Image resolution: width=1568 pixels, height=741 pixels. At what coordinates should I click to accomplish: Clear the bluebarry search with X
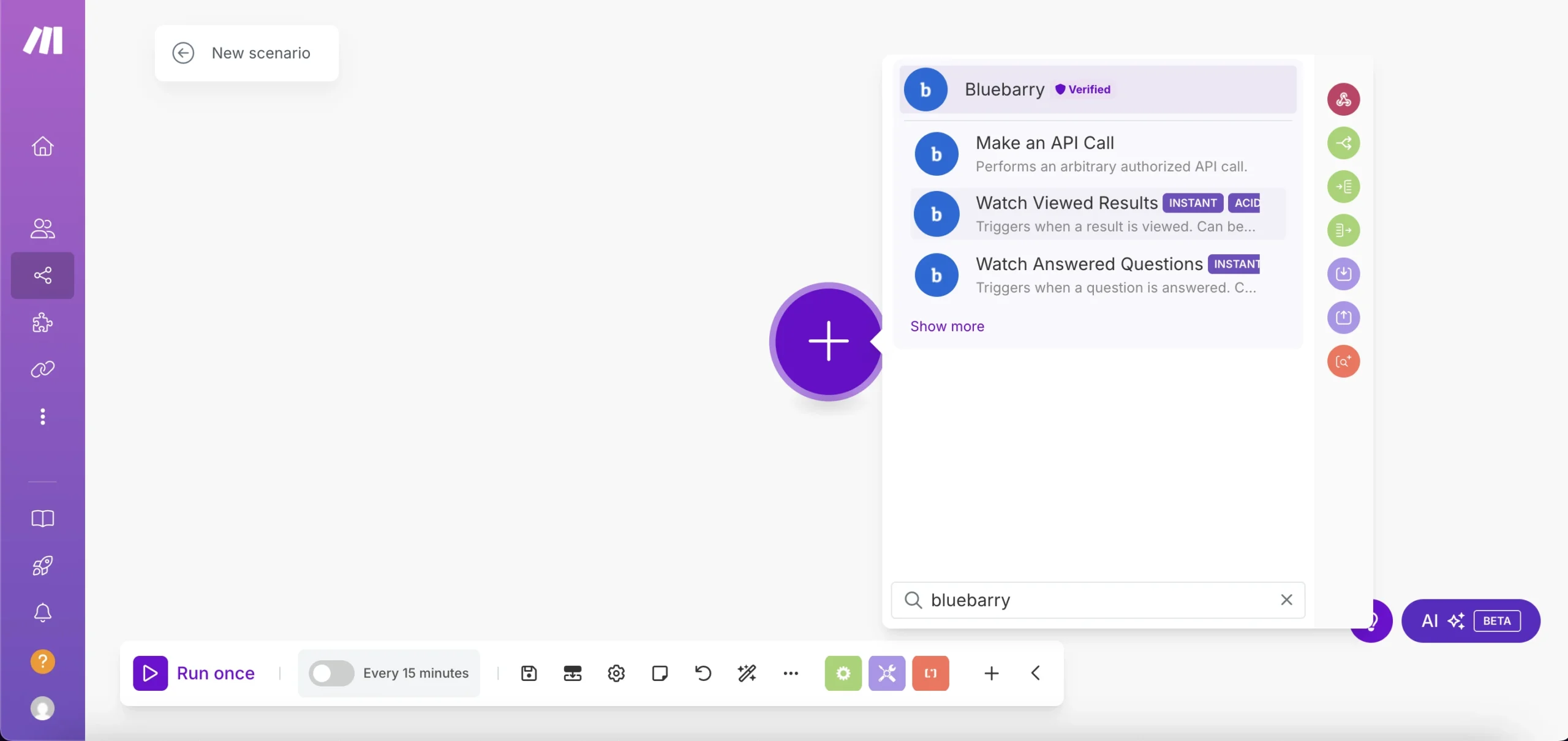click(x=1286, y=600)
